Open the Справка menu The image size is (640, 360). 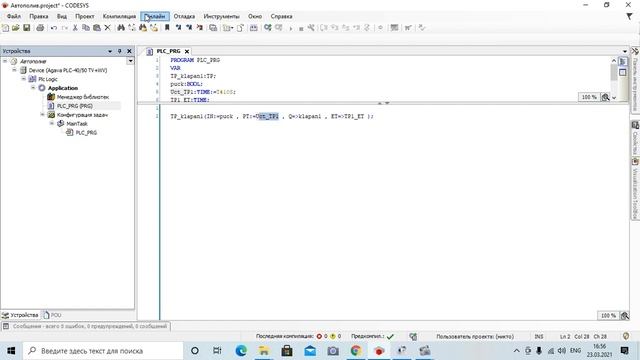point(281,16)
